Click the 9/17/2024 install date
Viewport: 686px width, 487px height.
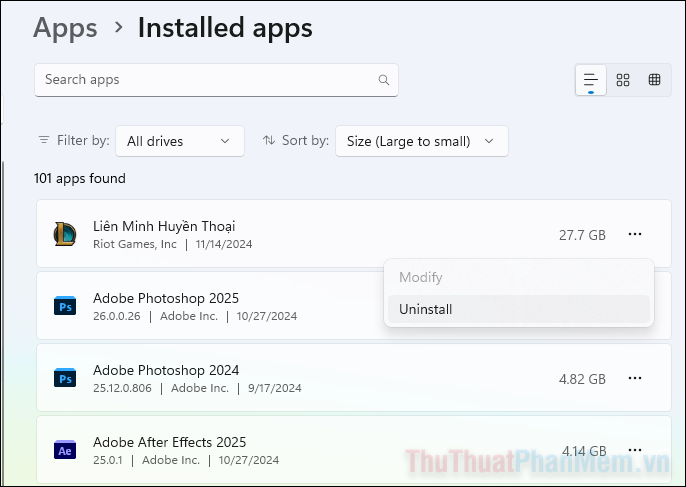coord(275,388)
